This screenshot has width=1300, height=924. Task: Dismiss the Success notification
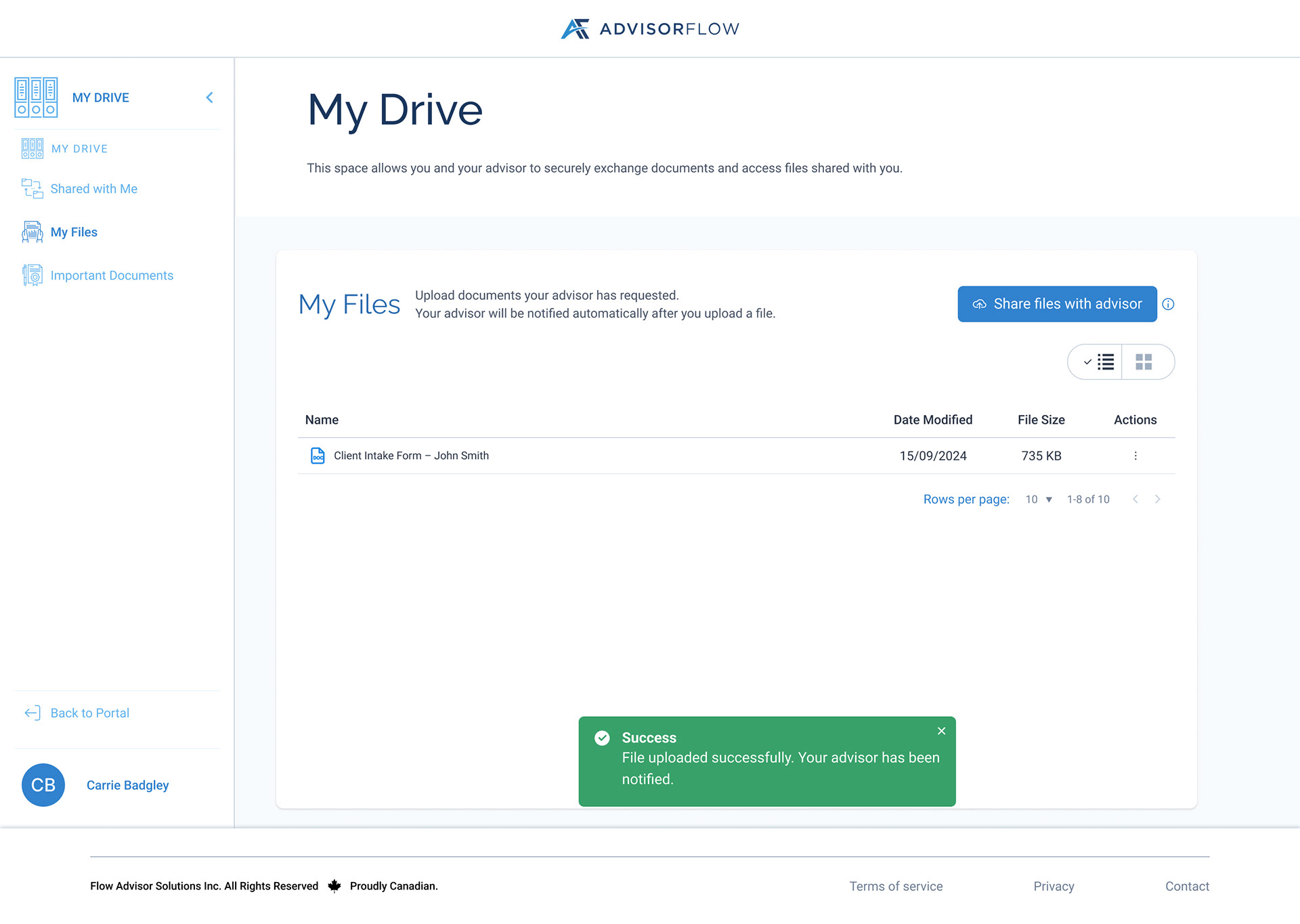click(941, 731)
